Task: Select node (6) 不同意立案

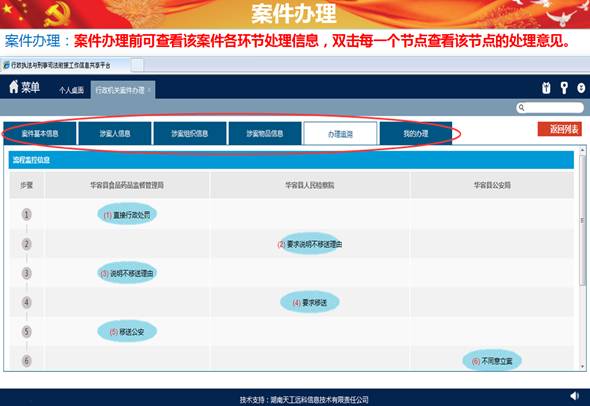Action: coord(492,361)
